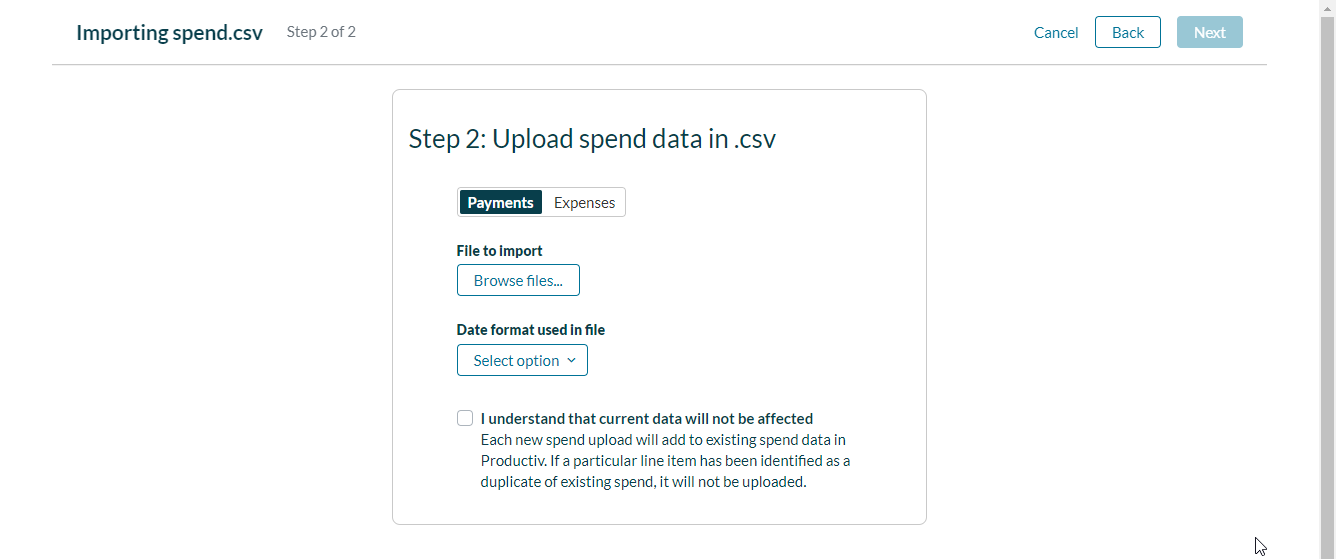Screen dimensions: 1336x559
Task: Click the 'Select option' placeholder text
Action: coord(516,360)
